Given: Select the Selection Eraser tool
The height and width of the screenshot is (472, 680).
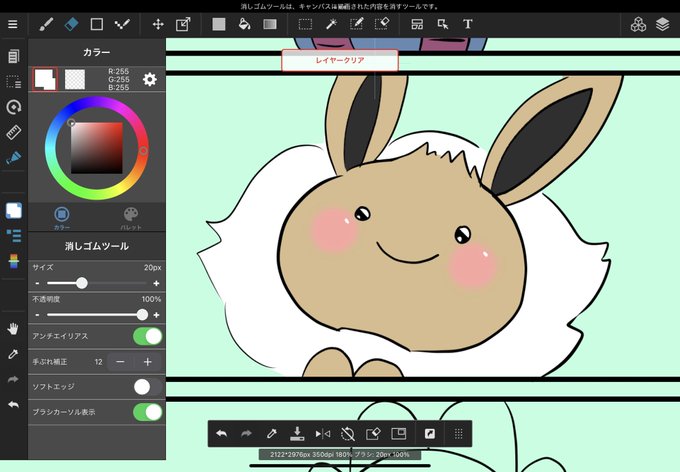Looking at the screenshot, I should (382, 24).
